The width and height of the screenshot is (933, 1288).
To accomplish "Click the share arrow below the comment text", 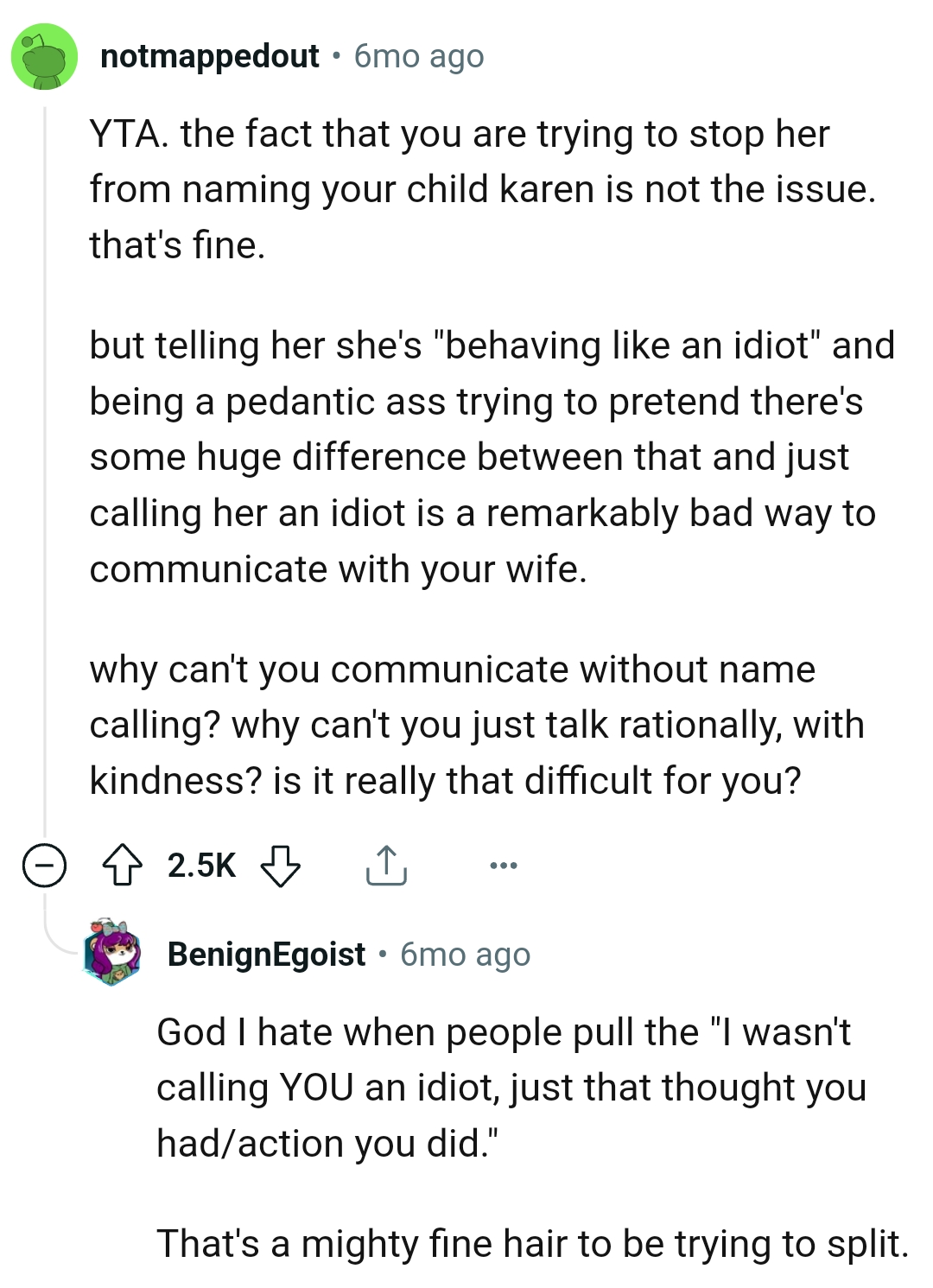I will [386, 866].
